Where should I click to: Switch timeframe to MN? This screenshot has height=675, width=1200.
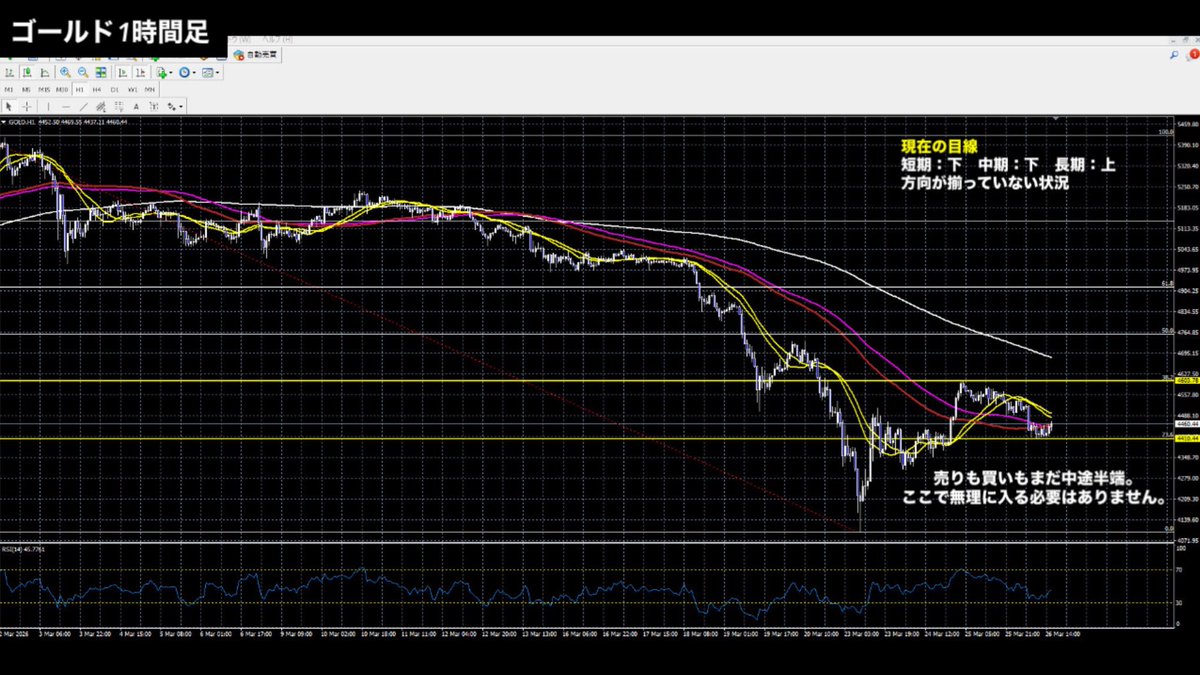tap(150, 89)
